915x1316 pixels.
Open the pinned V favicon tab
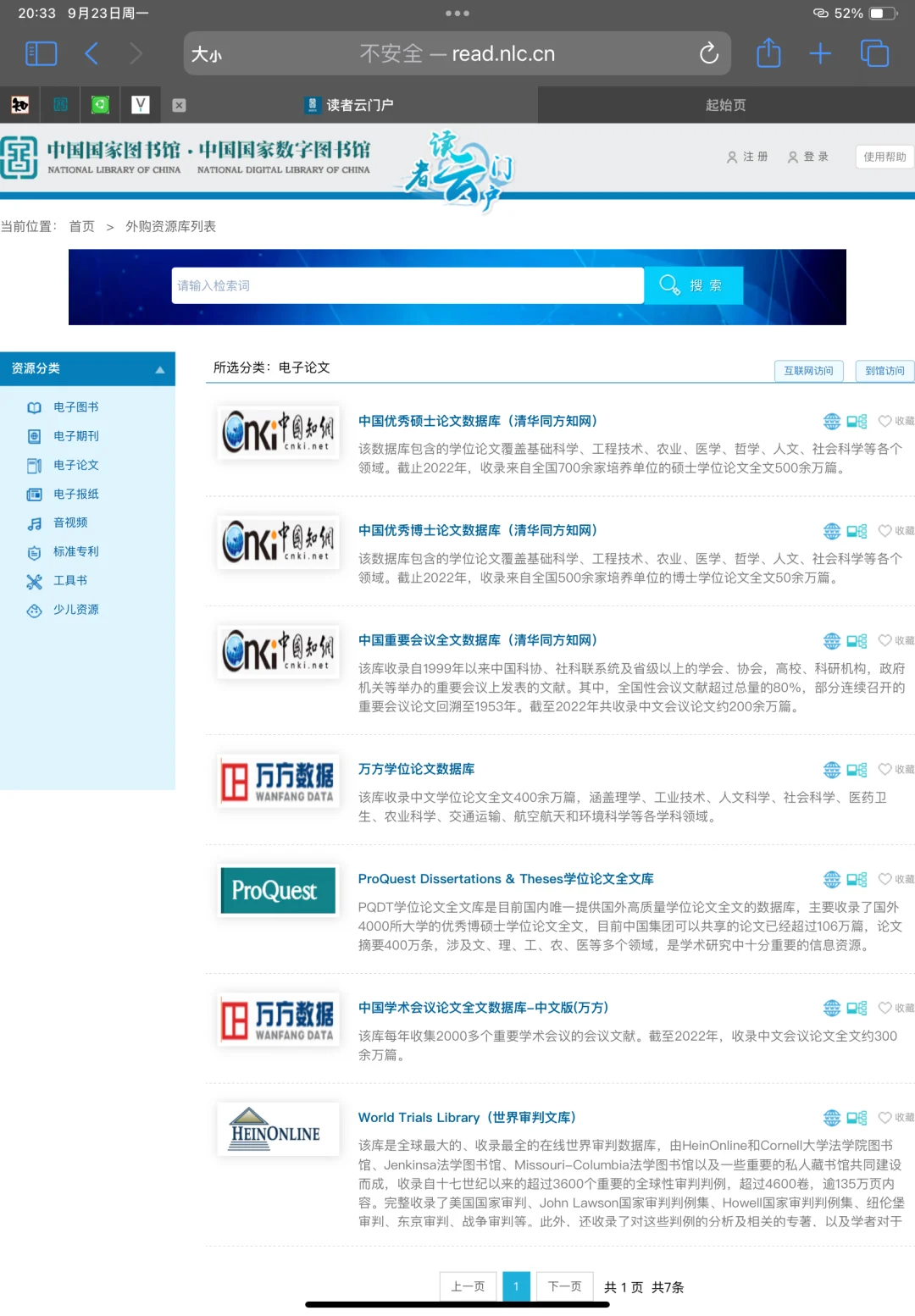(x=141, y=105)
